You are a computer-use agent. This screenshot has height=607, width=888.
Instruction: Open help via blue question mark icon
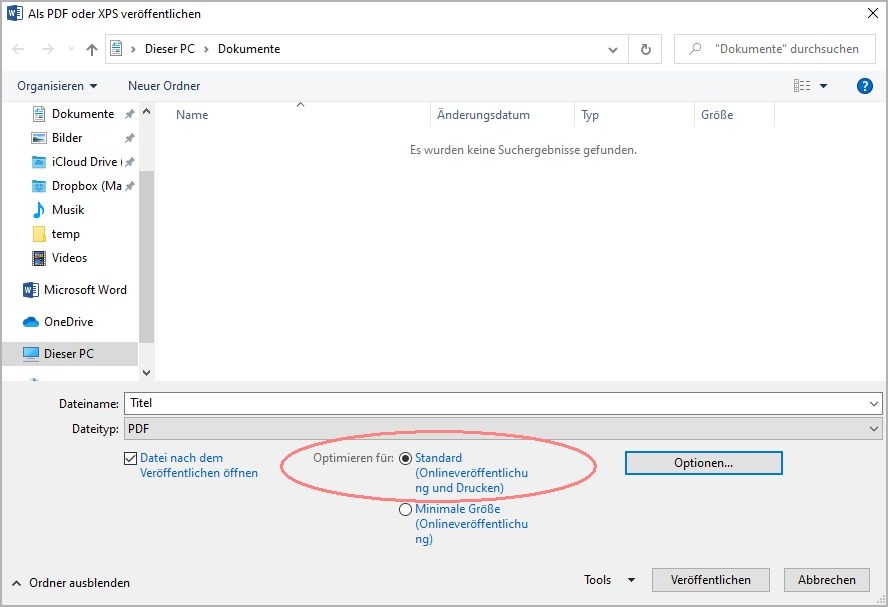pos(866,86)
